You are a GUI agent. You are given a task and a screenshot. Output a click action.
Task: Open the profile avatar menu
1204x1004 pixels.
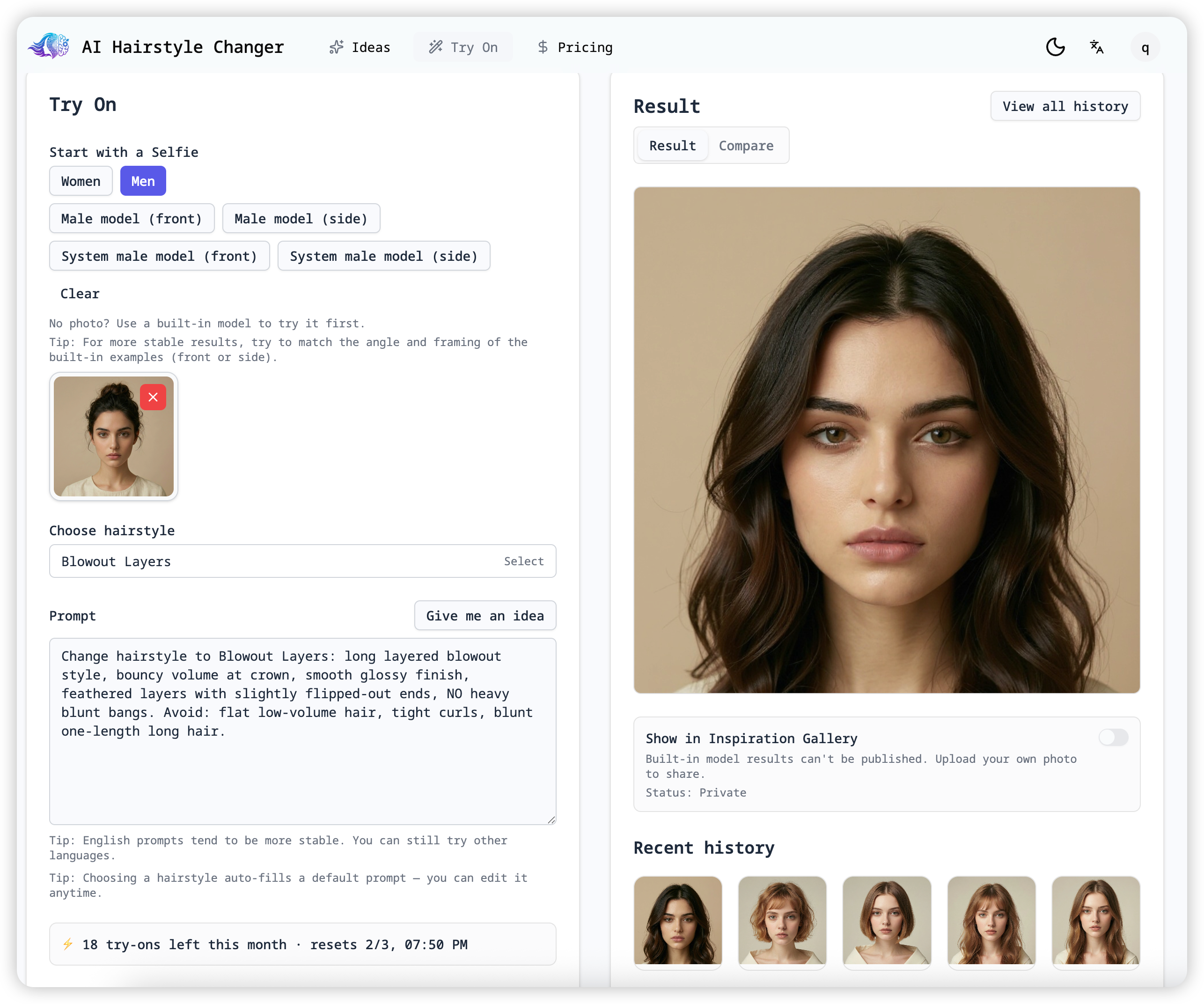pos(1145,47)
